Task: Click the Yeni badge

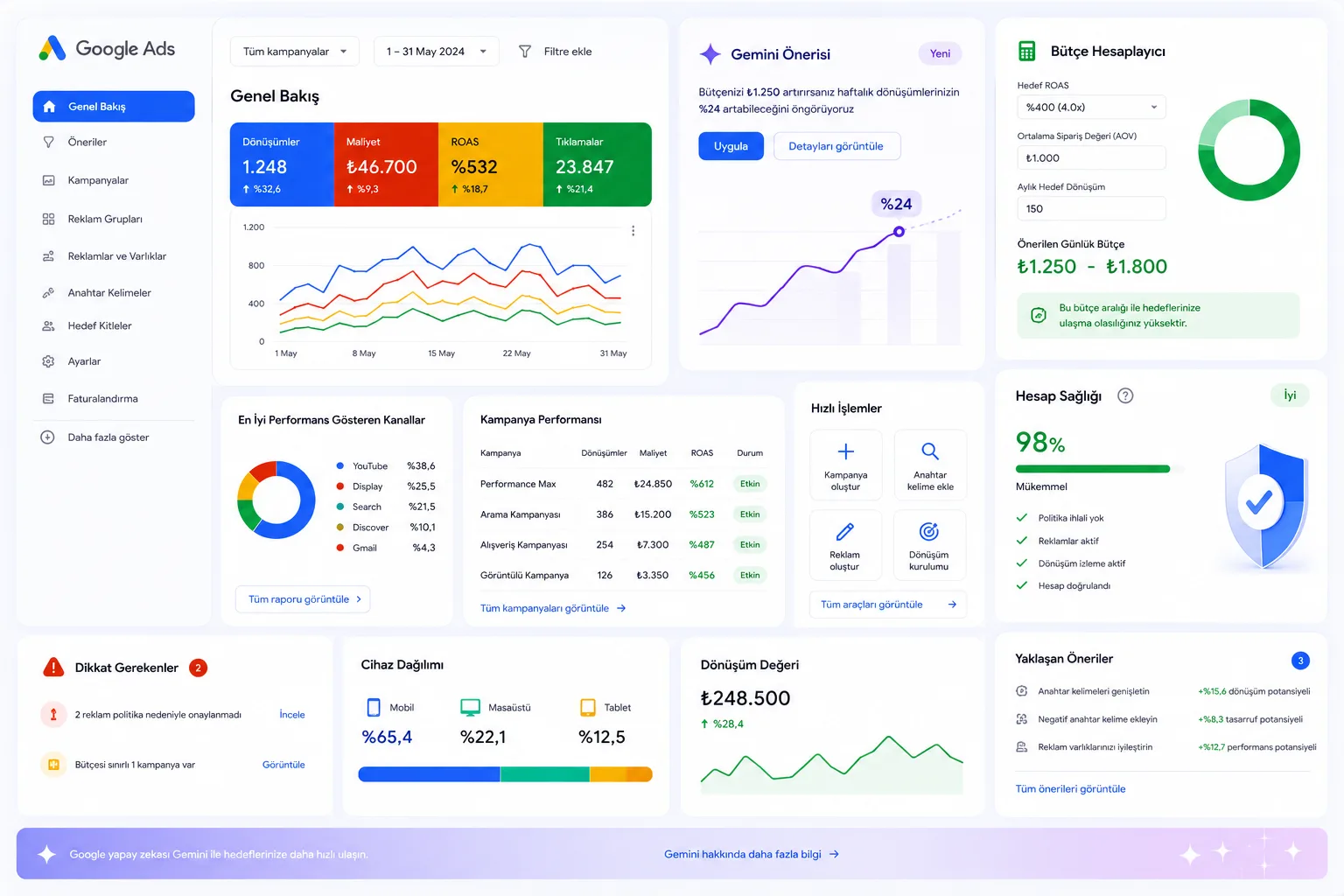Action: click(x=940, y=53)
